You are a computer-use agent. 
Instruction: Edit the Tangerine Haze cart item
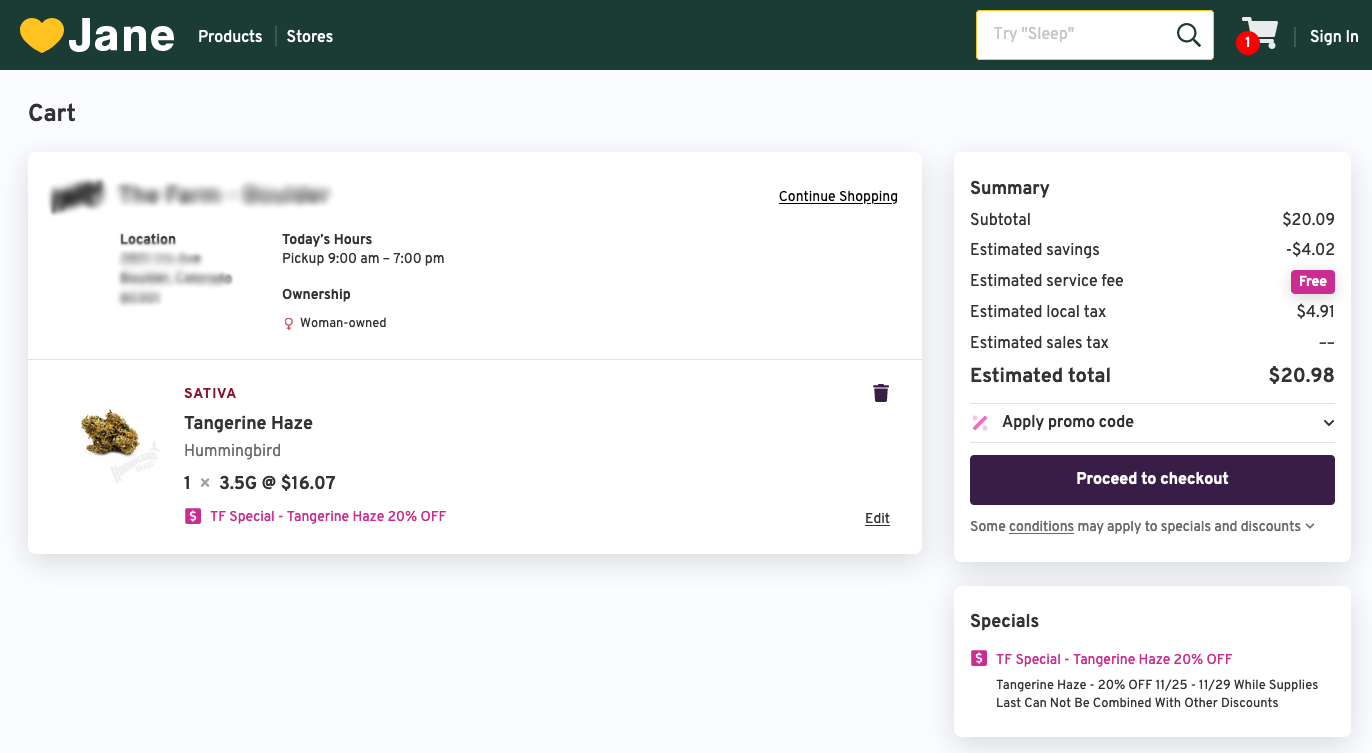coord(877,518)
